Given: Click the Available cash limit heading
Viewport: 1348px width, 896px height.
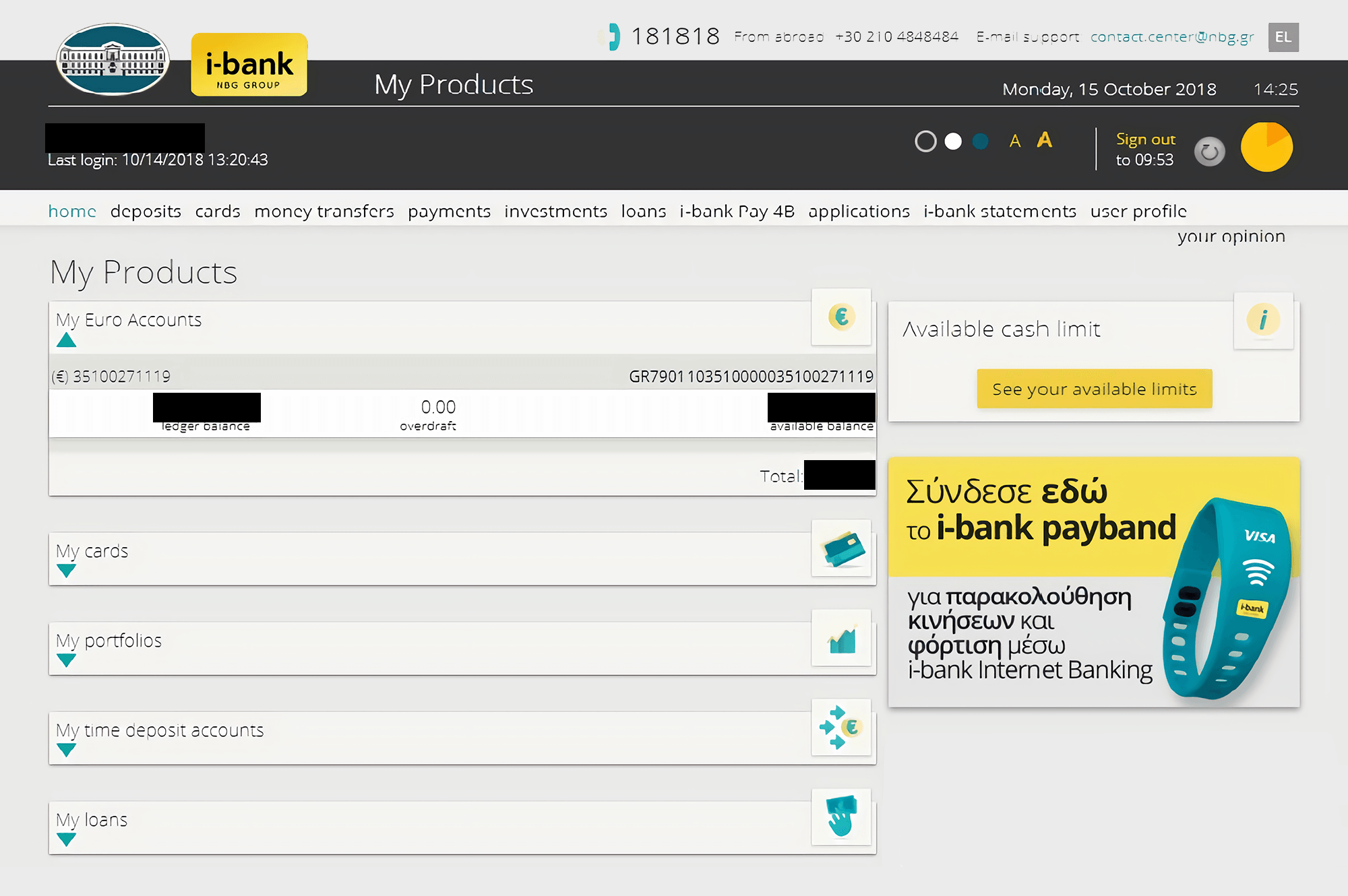Looking at the screenshot, I should pos(1002,329).
